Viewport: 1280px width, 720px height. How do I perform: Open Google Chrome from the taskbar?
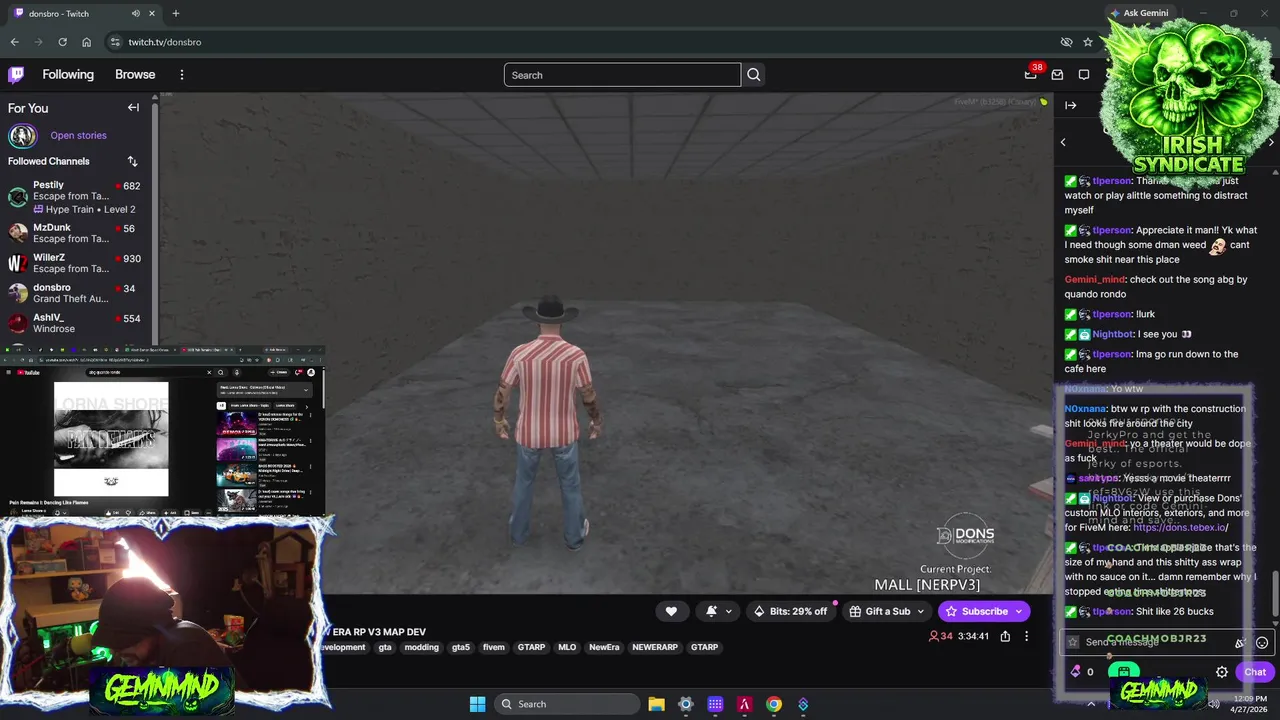point(774,704)
